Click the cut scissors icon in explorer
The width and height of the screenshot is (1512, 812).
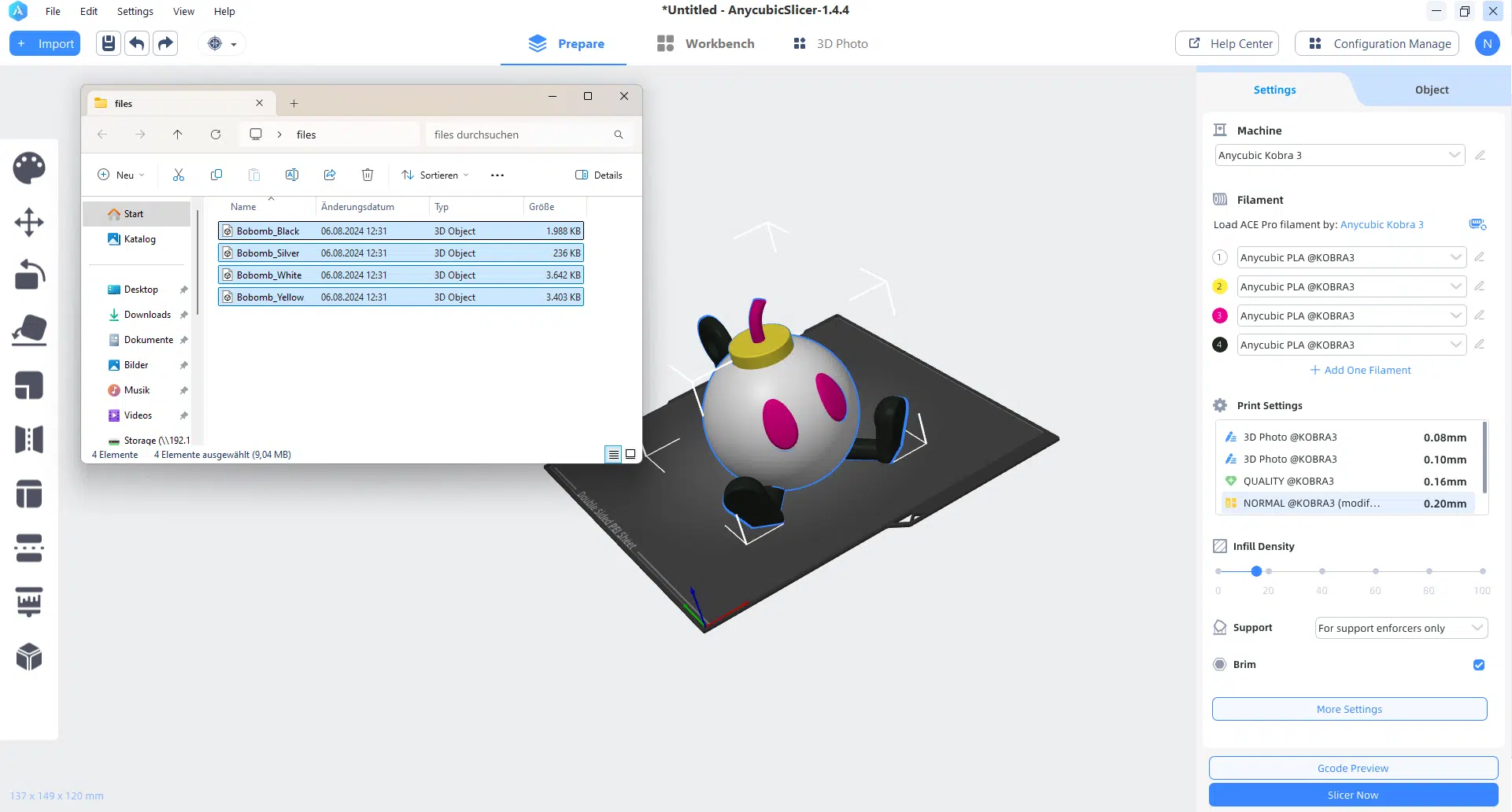click(179, 175)
